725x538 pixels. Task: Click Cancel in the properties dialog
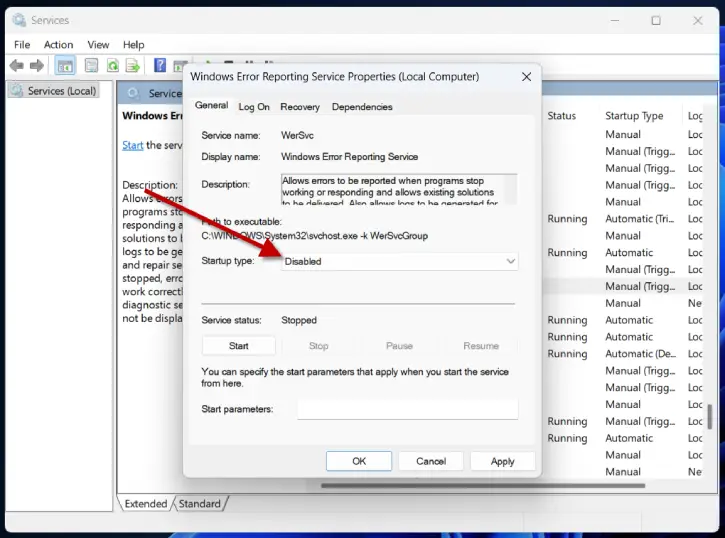pos(431,461)
